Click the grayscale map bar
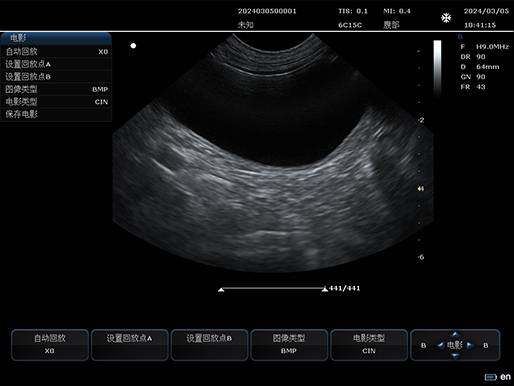514x386 pixels. [x=437, y=69]
